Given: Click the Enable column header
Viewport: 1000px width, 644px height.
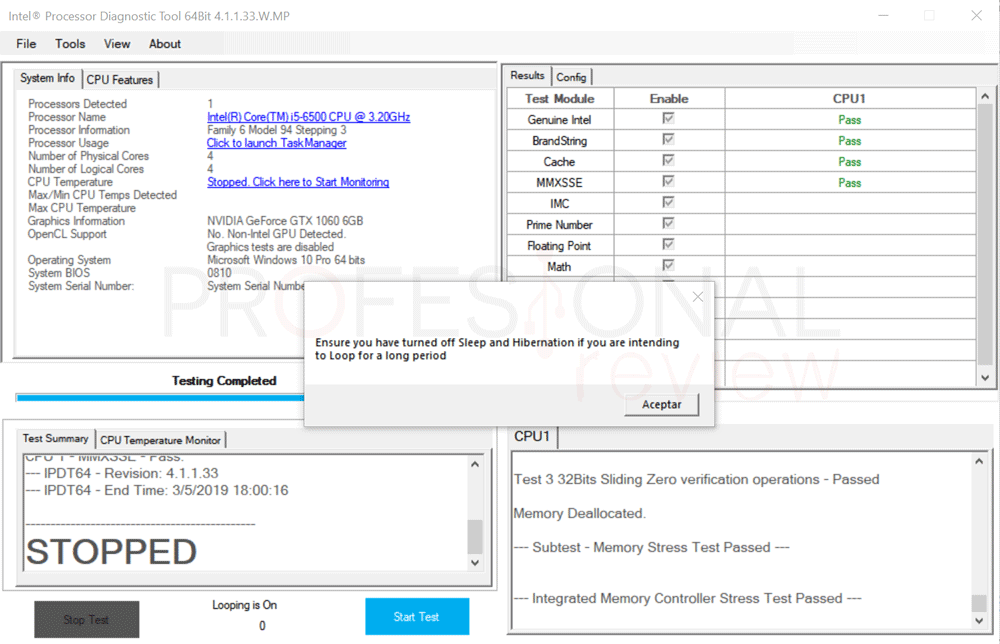Looking at the screenshot, I should click(x=669, y=99).
